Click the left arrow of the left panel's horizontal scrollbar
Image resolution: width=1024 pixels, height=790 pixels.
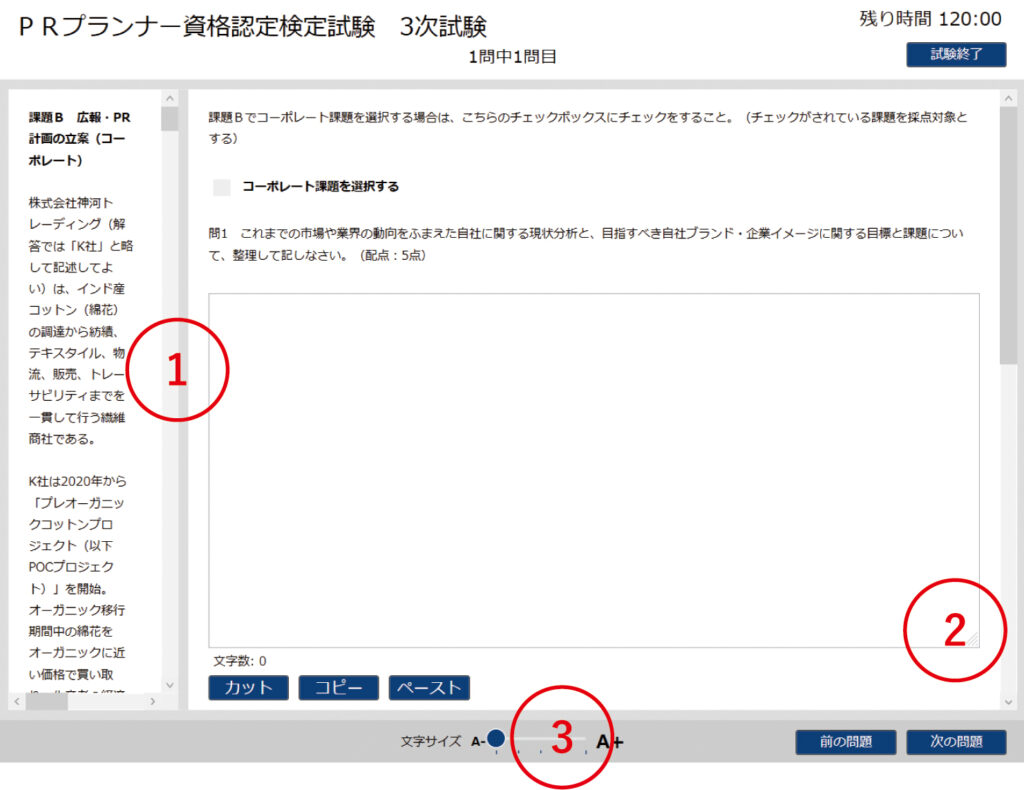click(x=18, y=702)
